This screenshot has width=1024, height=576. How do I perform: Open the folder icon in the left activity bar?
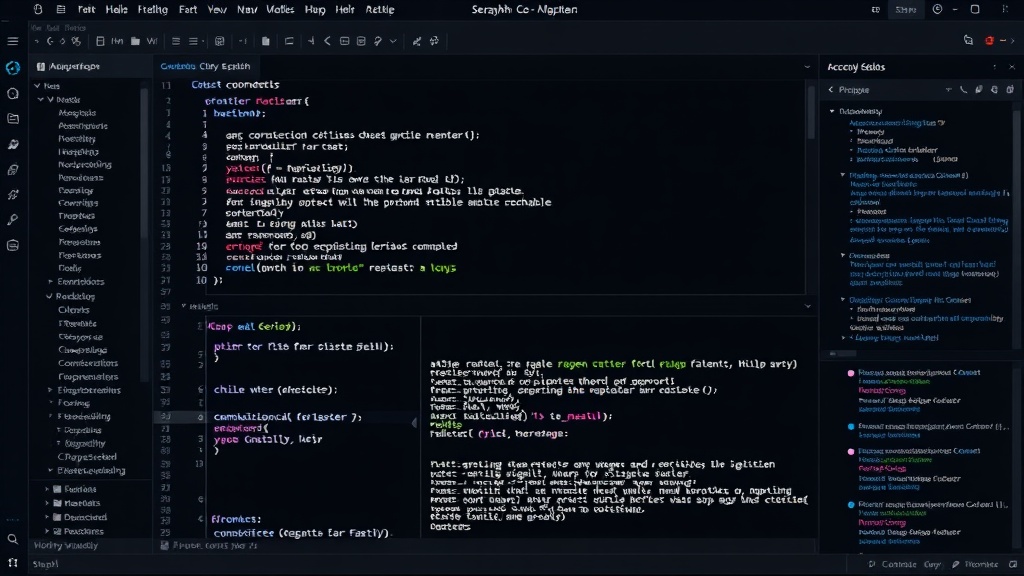point(13,119)
